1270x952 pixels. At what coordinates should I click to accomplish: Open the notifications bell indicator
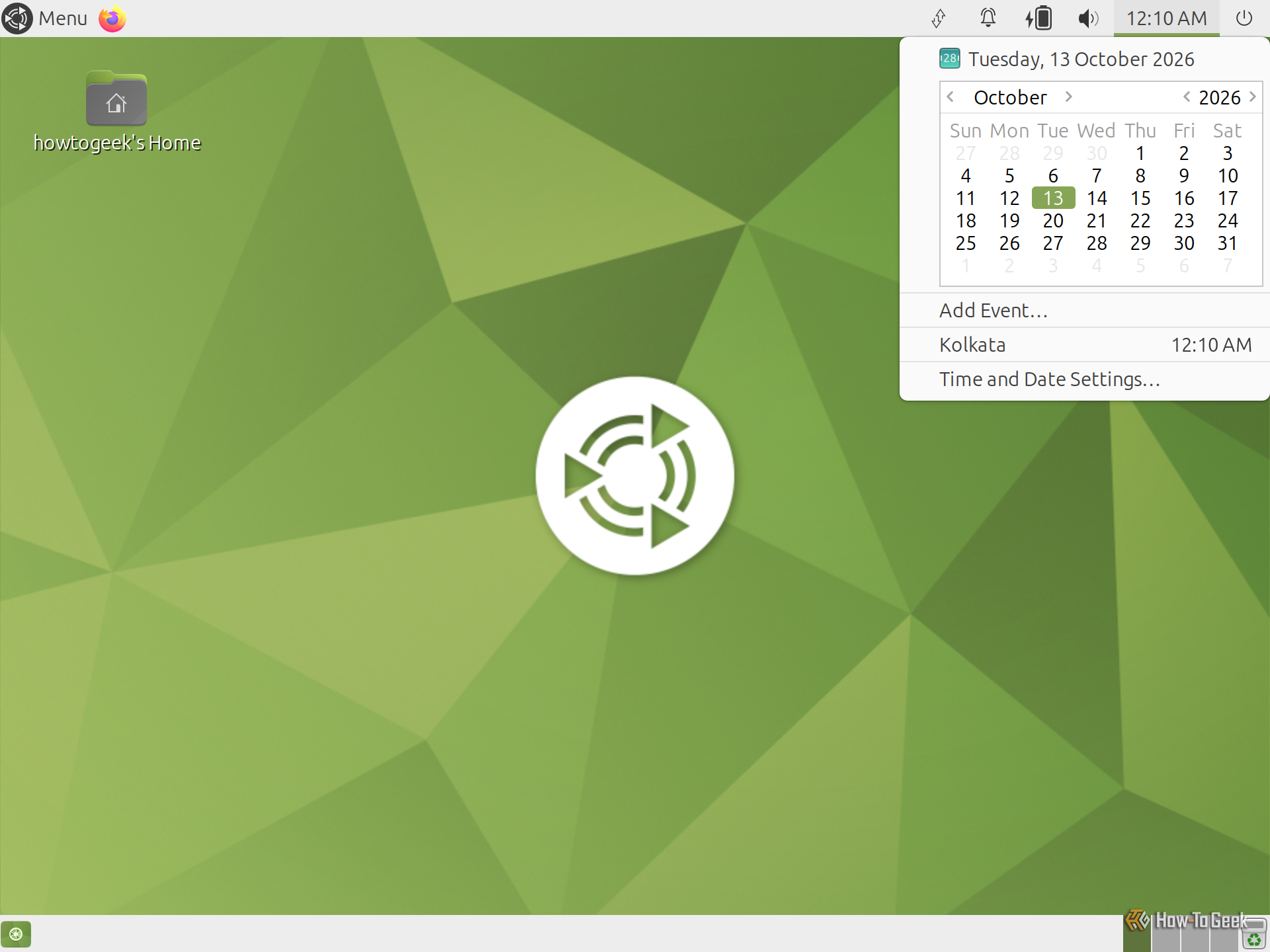pos(988,19)
